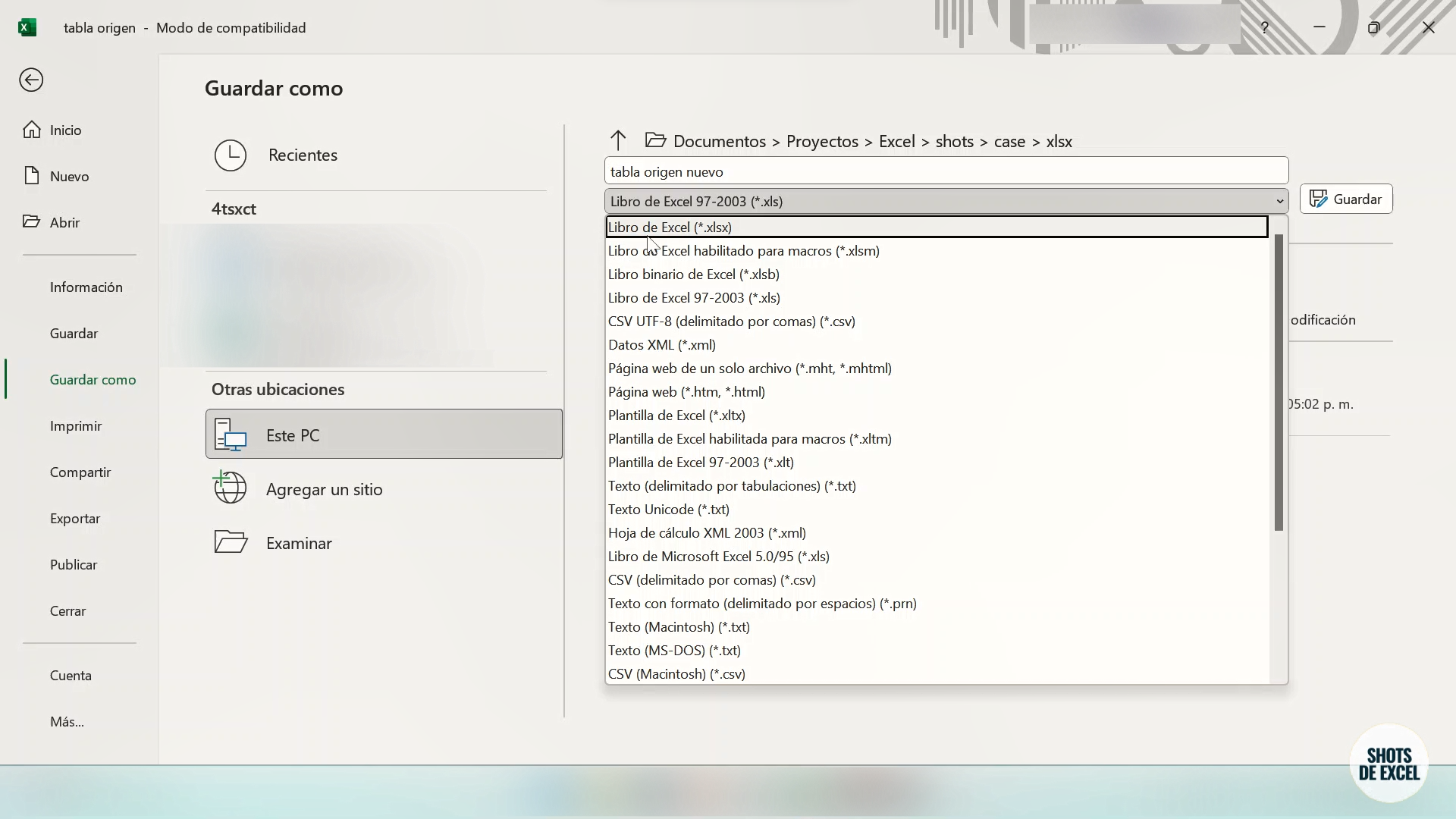This screenshot has height=819, width=1456.
Task: Select Libro de Excel (*.xlsx) format
Action: [x=937, y=227]
